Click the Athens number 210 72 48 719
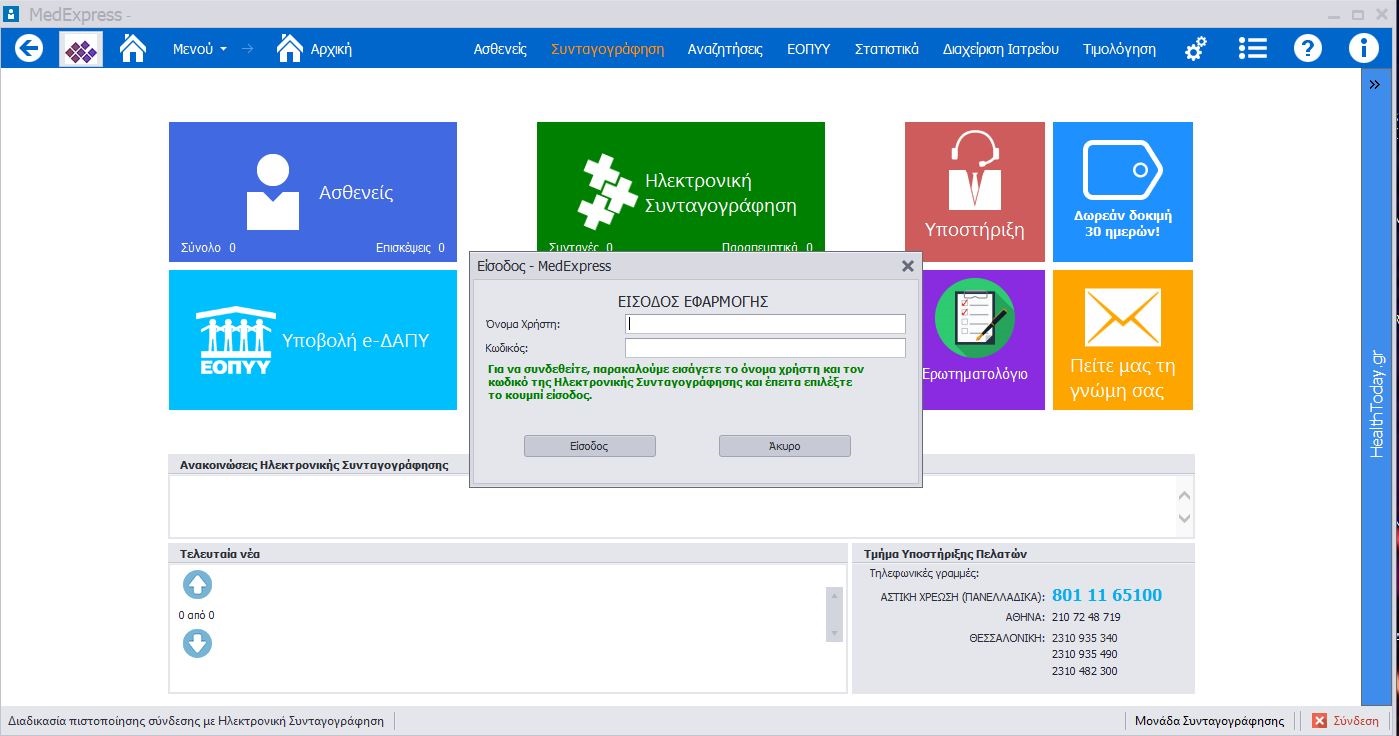The image size is (1399, 736). (x=1086, y=617)
